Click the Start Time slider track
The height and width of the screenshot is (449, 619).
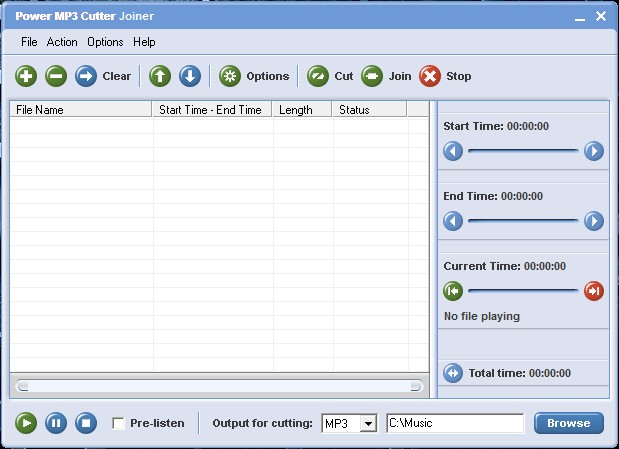click(x=523, y=151)
